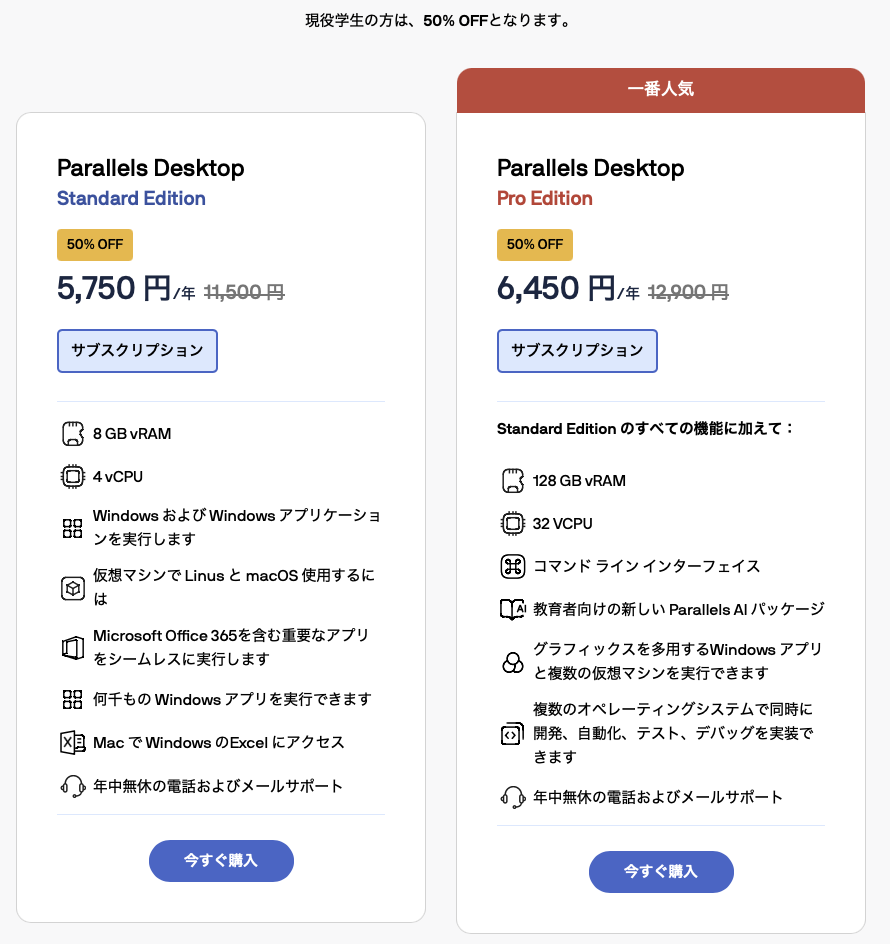Click the overlapping circles graphics icon

[x=513, y=662]
